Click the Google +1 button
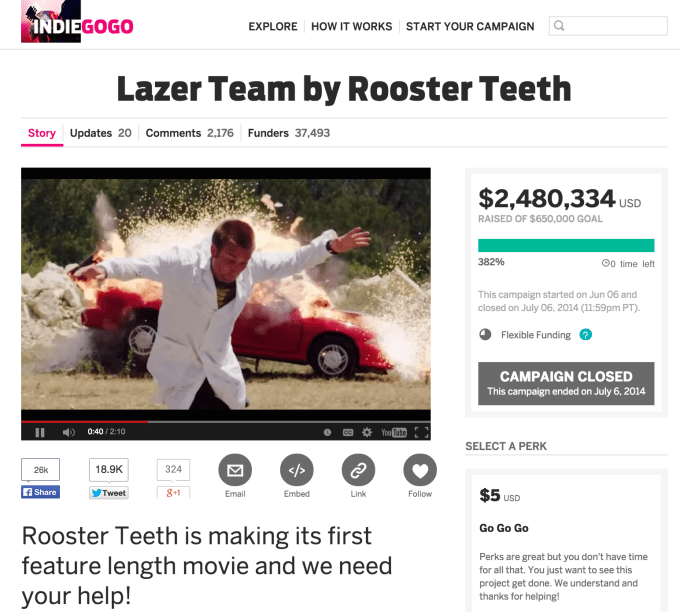The image size is (680, 612). pyautogui.click(x=173, y=493)
